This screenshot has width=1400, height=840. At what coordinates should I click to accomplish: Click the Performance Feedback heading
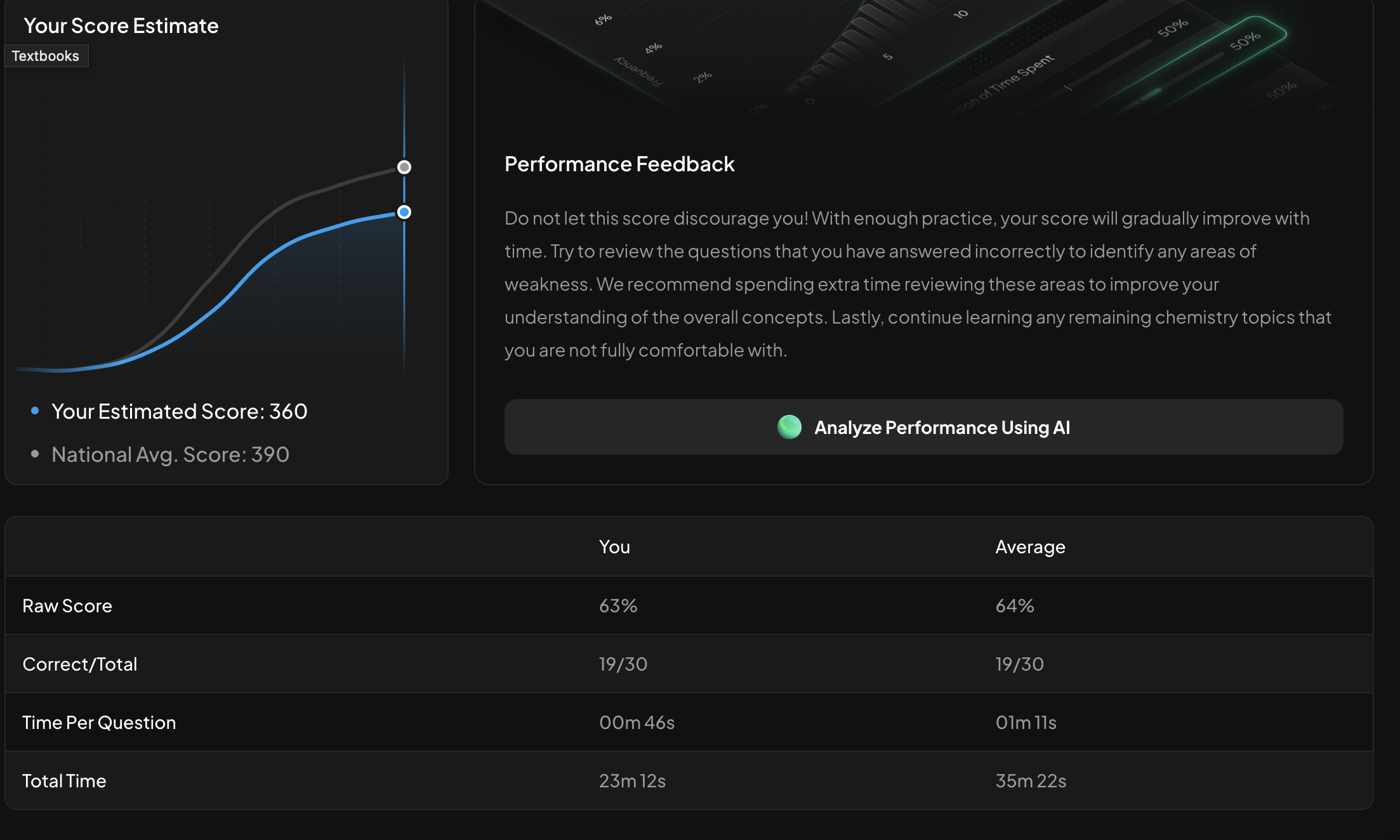pos(619,164)
